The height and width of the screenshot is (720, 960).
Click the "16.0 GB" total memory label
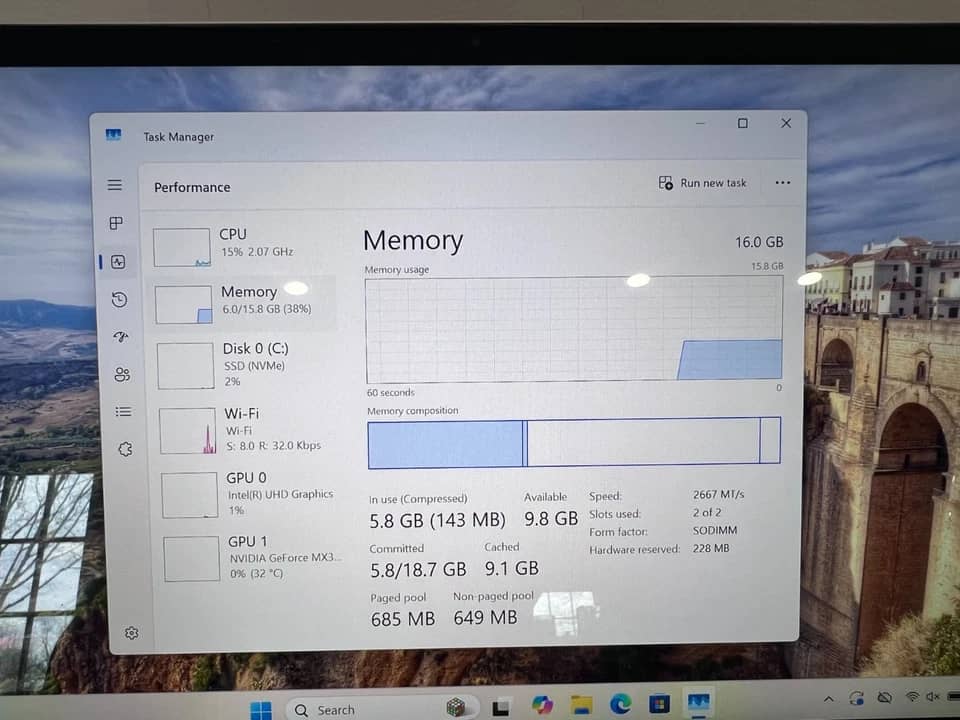[x=759, y=242]
